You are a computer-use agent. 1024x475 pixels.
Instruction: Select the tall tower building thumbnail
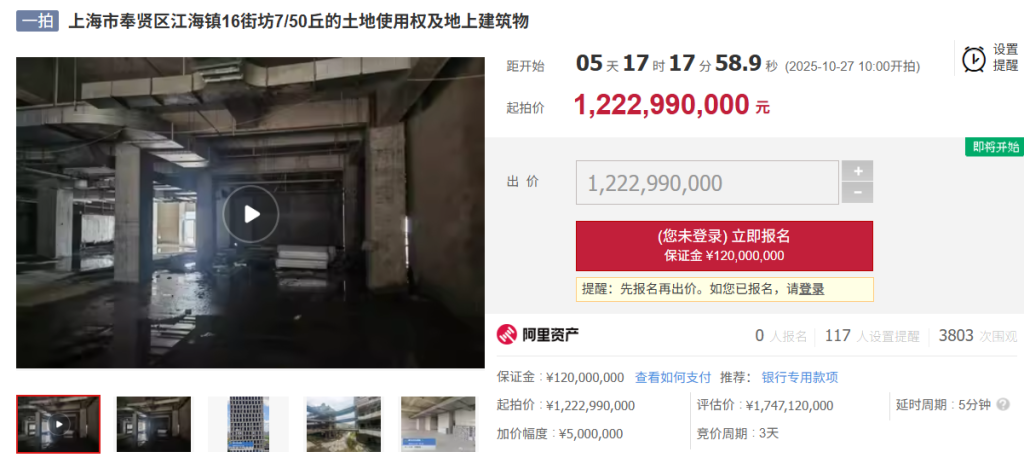pos(248,424)
